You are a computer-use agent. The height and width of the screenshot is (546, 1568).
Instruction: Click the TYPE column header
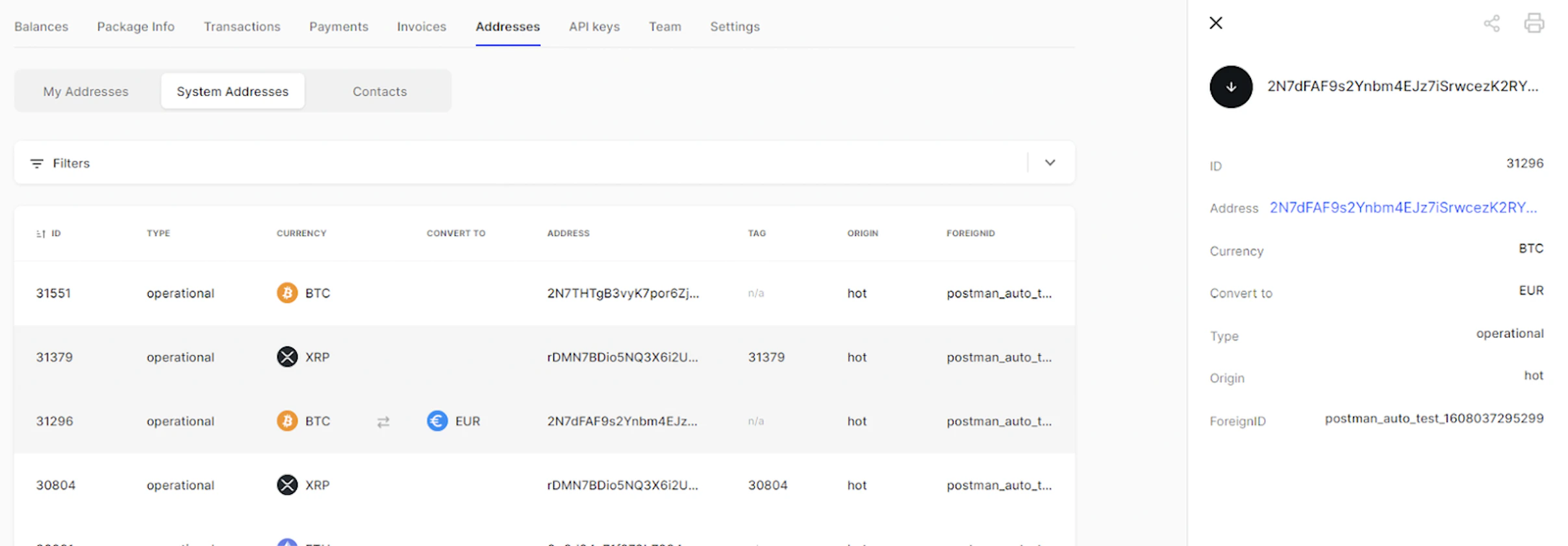[158, 233]
